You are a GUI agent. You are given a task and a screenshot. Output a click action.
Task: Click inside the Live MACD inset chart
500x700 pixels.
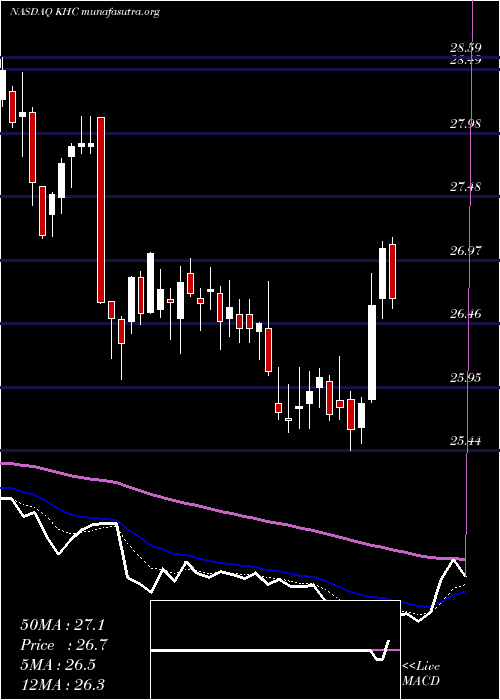click(275, 650)
